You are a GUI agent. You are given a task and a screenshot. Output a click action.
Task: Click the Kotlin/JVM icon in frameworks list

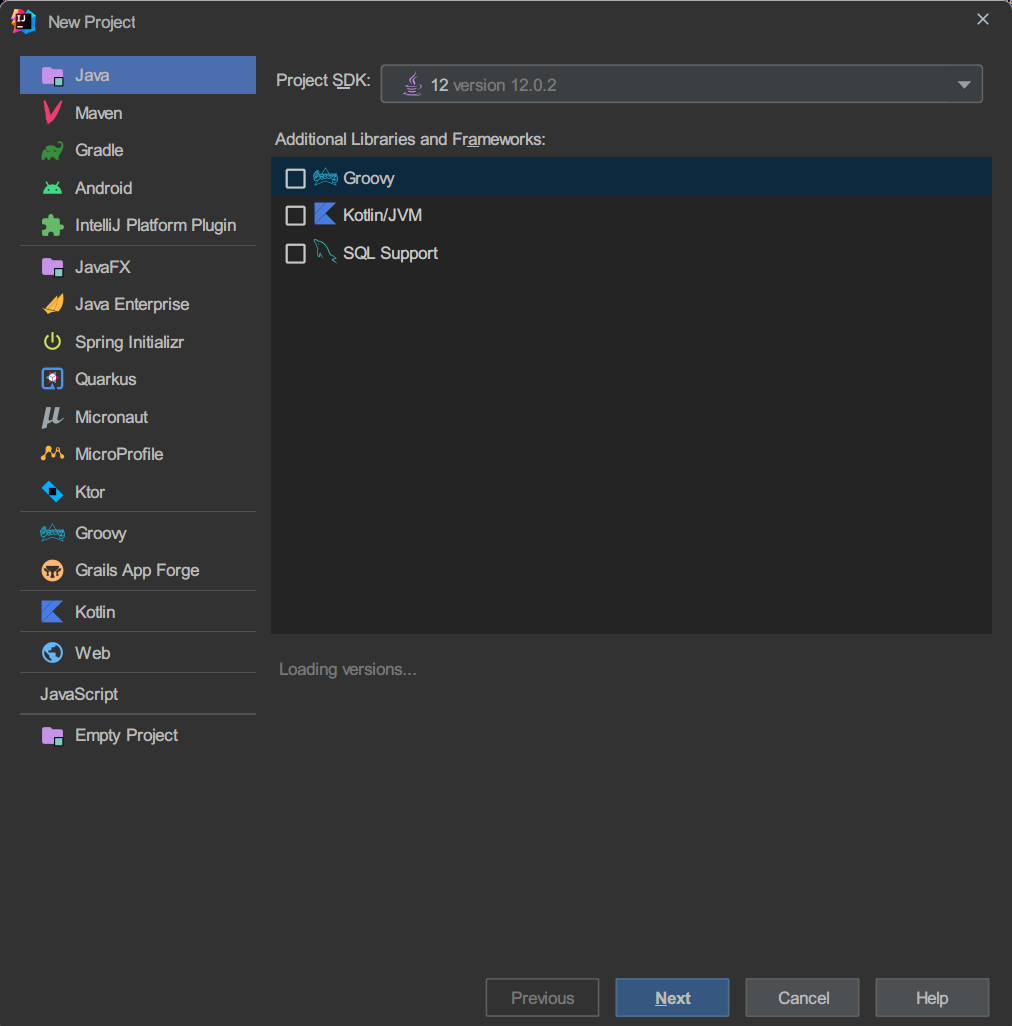(x=325, y=214)
